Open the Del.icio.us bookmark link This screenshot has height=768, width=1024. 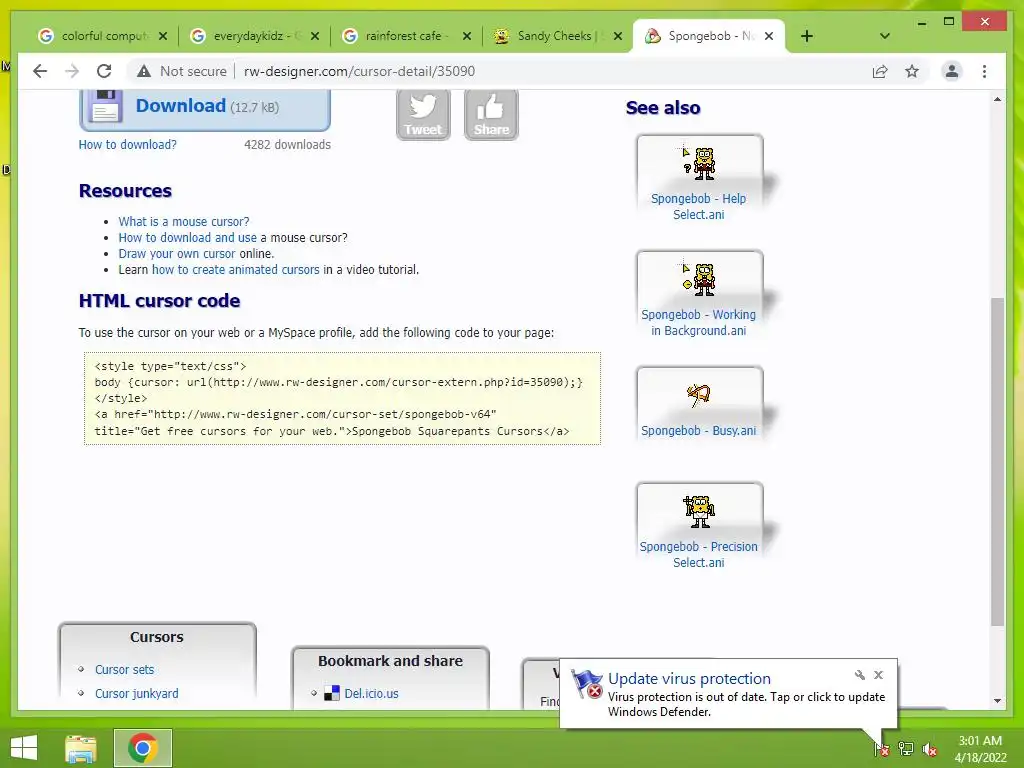coord(371,694)
